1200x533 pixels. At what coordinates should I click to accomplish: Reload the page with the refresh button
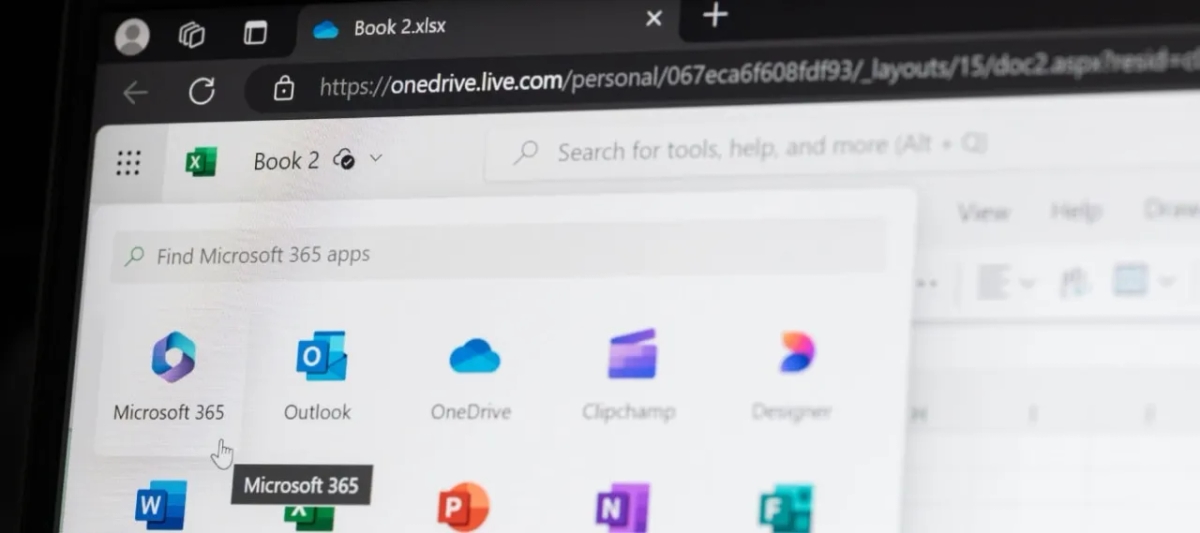click(202, 92)
